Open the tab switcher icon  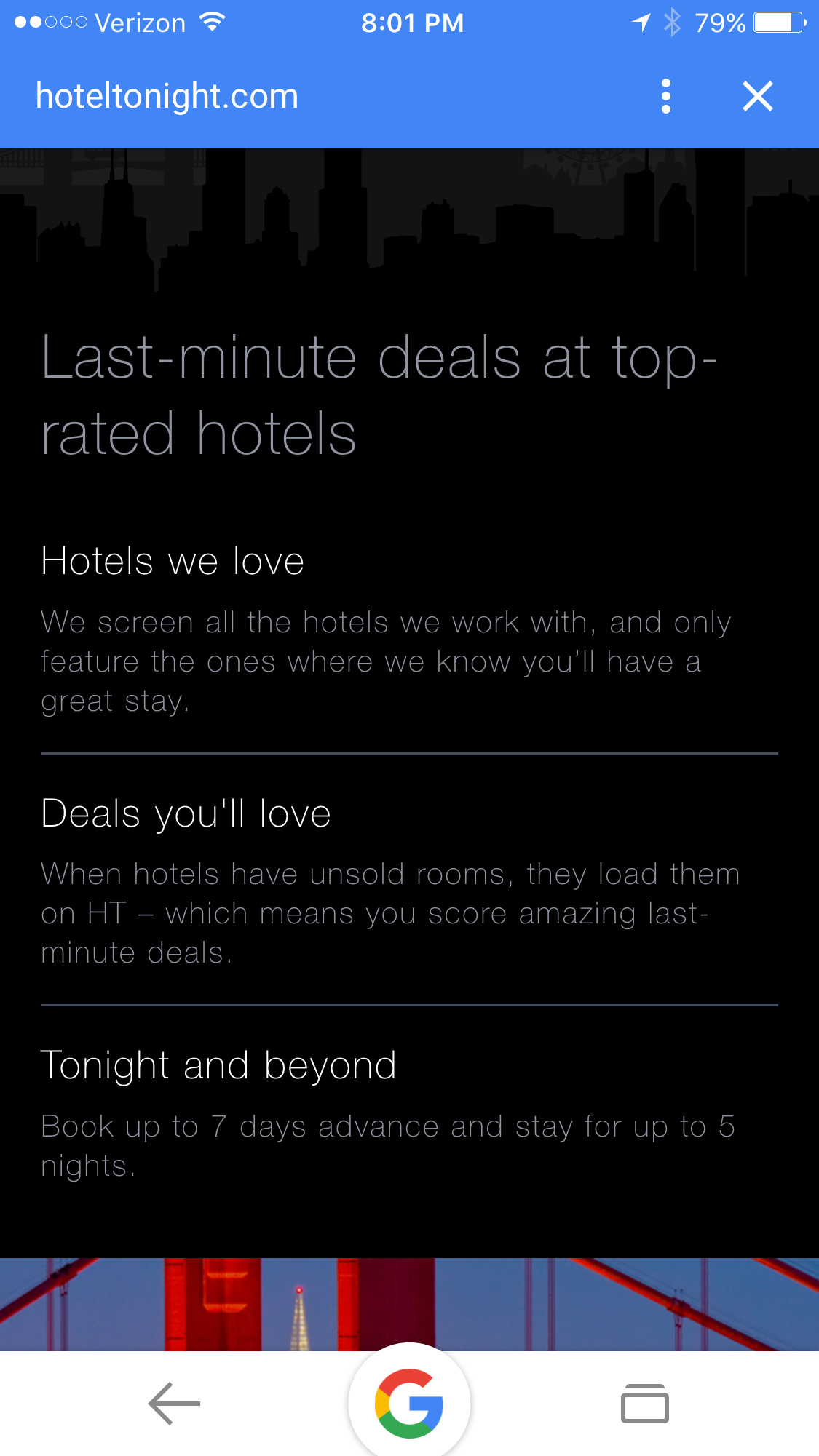coord(644,1403)
